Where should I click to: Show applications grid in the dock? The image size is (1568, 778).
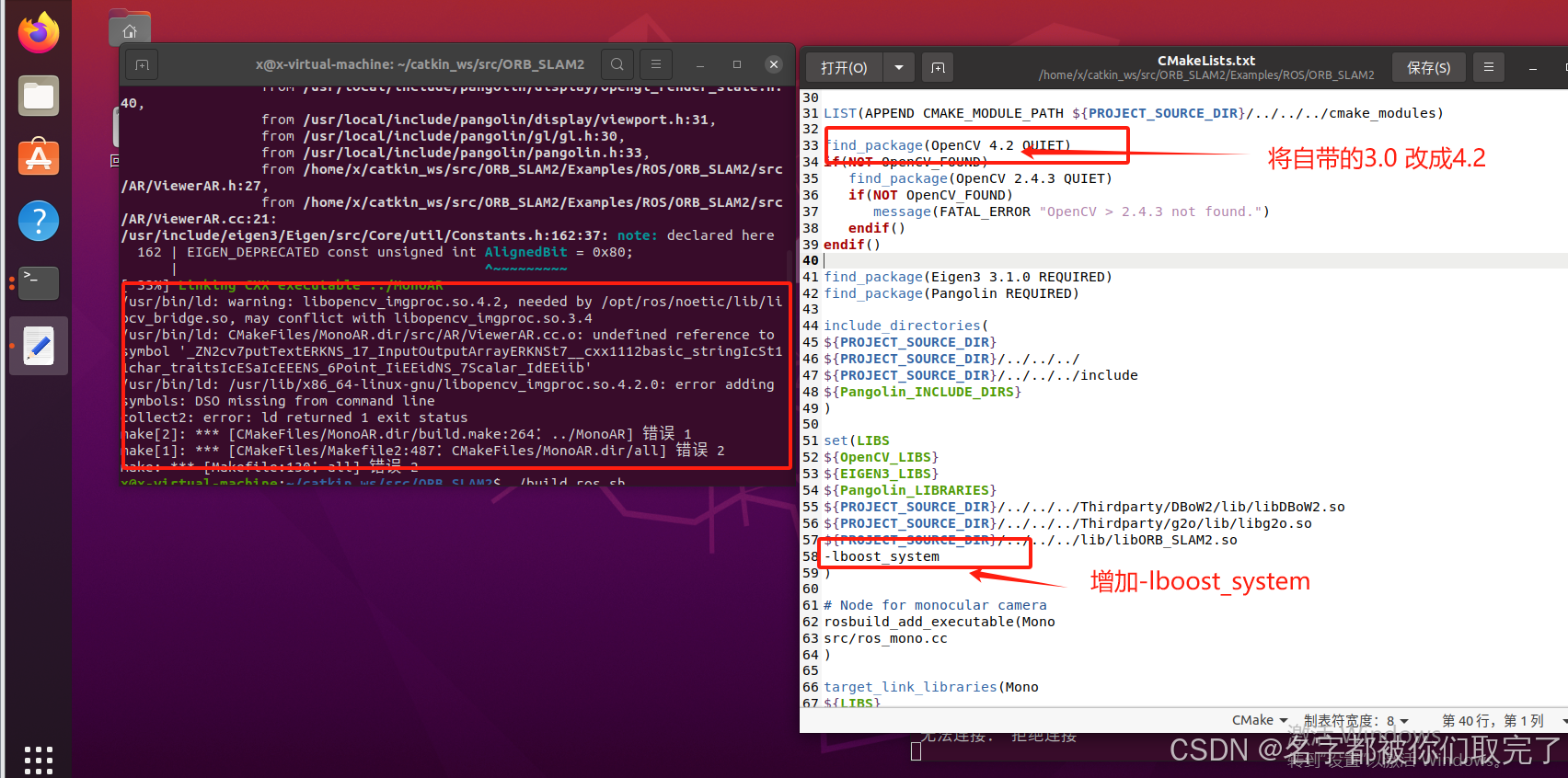click(39, 760)
